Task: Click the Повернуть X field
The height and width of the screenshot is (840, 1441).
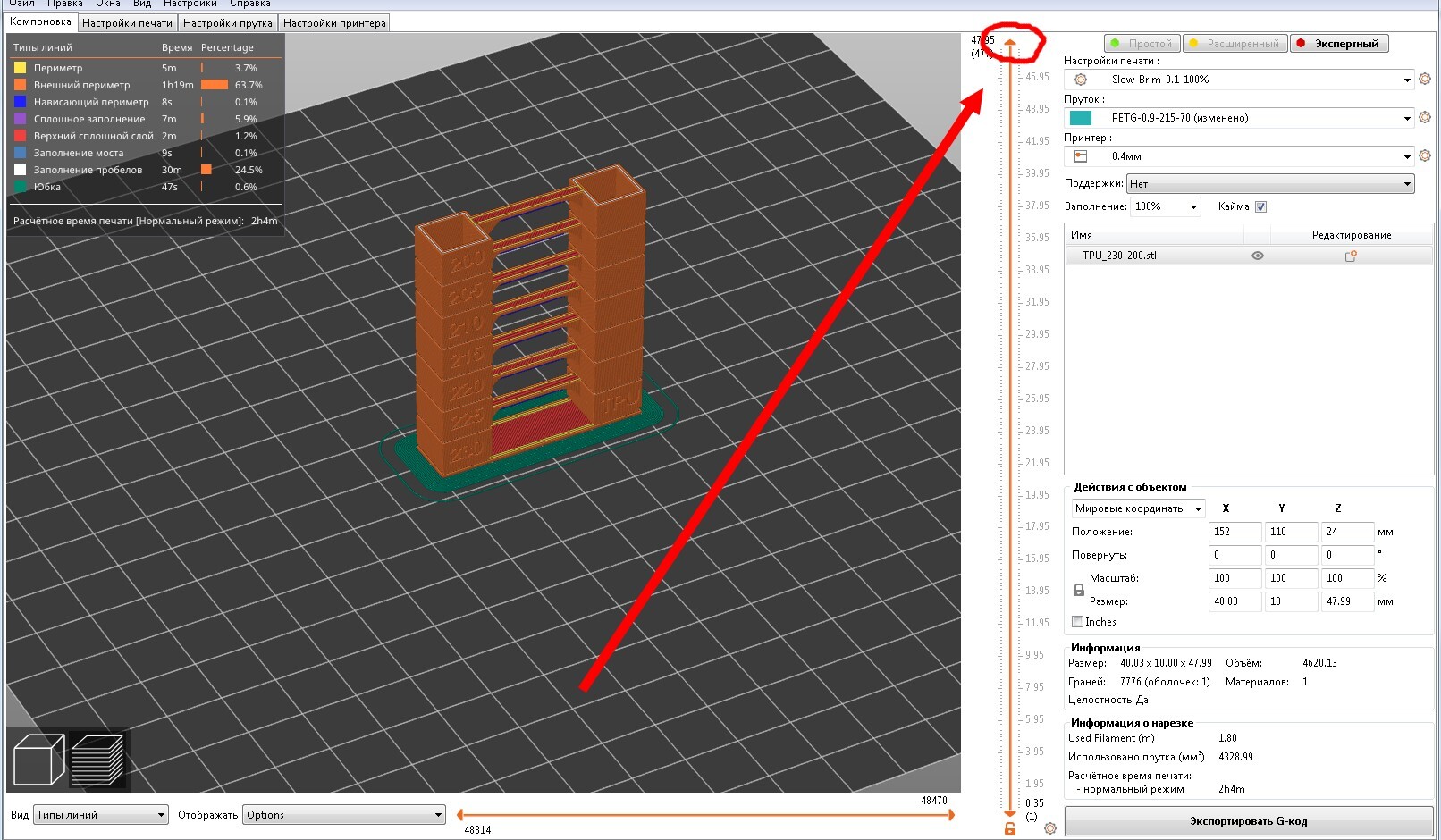Action: pyautogui.click(x=1235, y=555)
